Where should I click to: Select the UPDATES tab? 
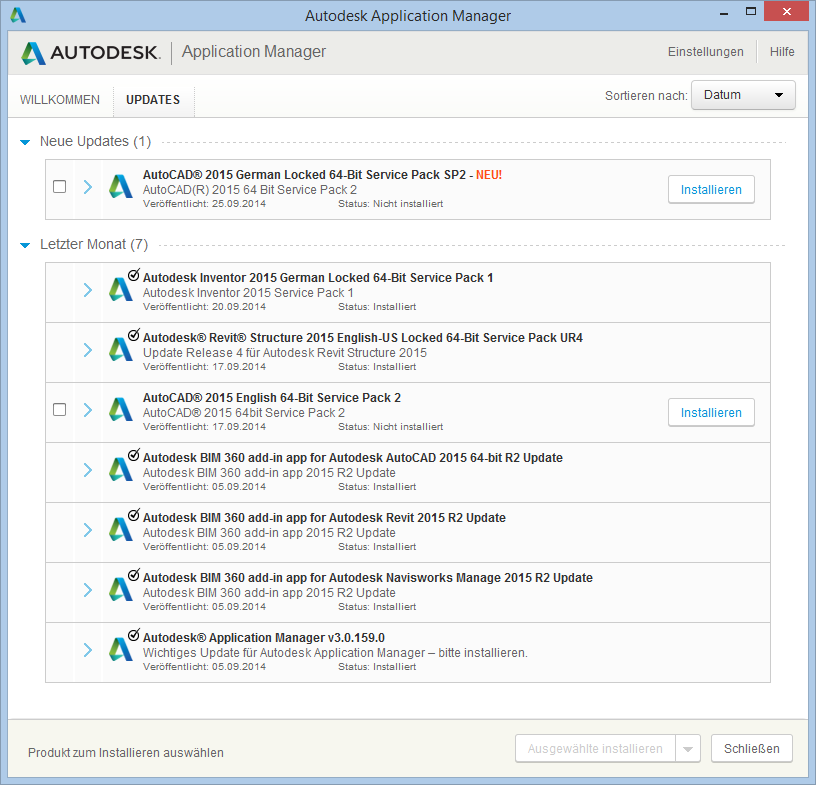[x=153, y=99]
